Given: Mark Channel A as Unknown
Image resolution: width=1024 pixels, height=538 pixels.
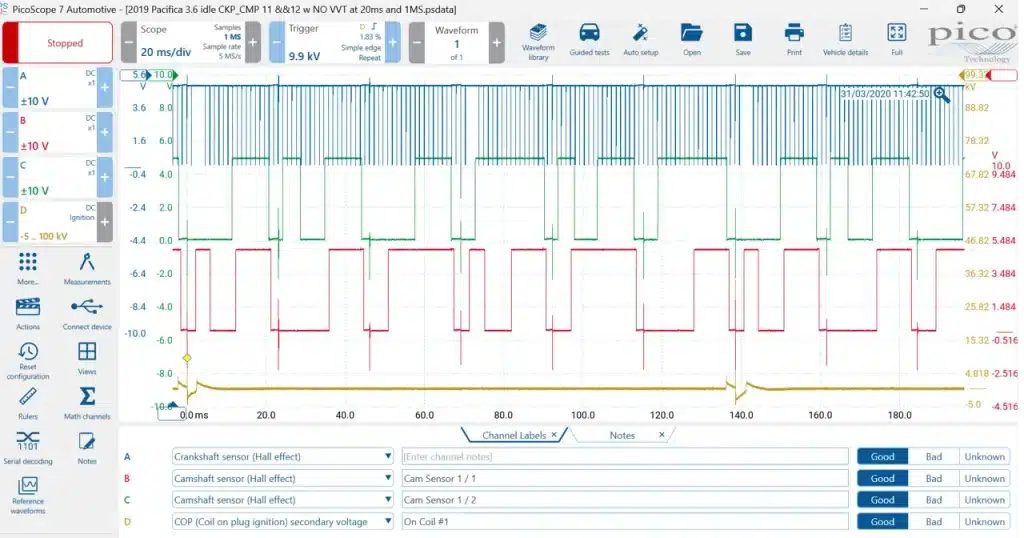Looking at the screenshot, I should pyautogui.click(x=985, y=456).
